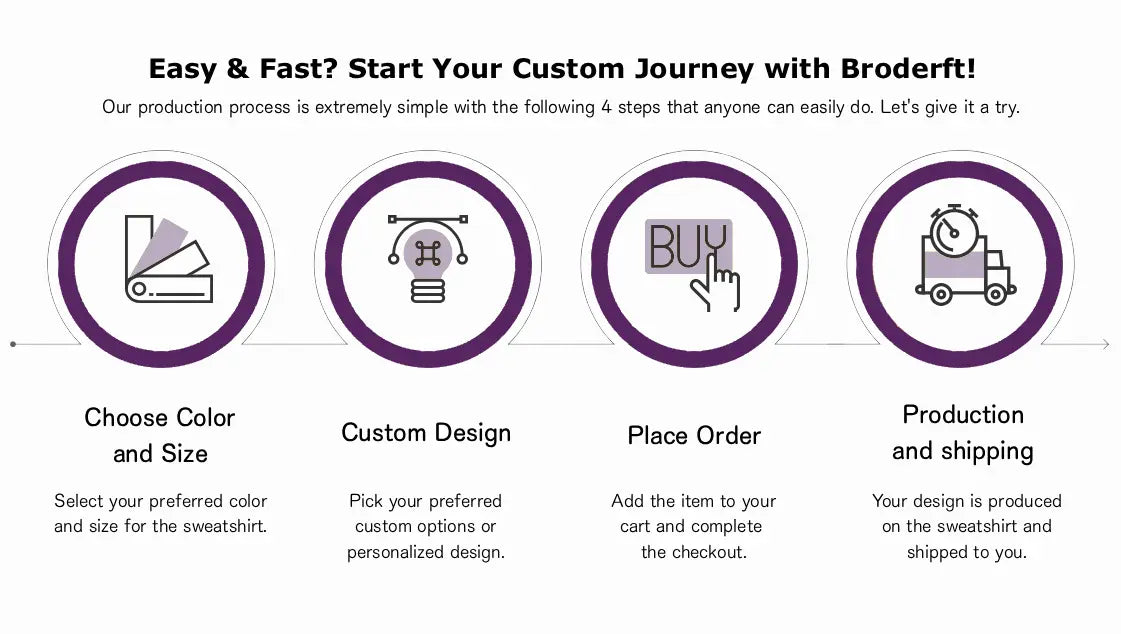Click the lightbulb design icon
This screenshot has height=634, width=1121.
pyautogui.click(x=428, y=259)
